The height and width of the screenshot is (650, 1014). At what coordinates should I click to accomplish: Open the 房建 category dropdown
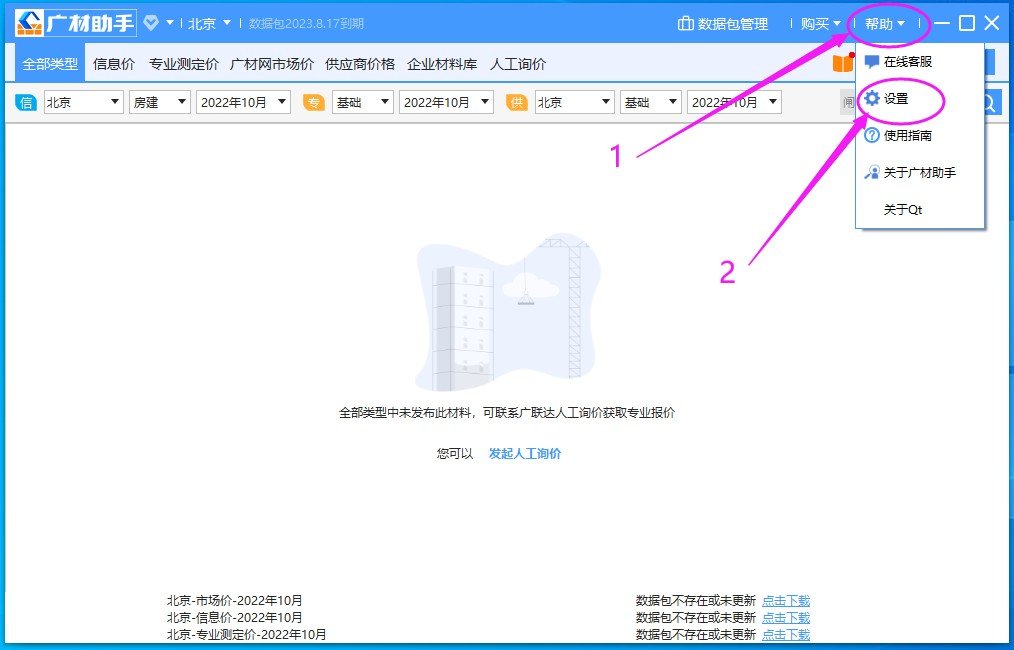159,101
